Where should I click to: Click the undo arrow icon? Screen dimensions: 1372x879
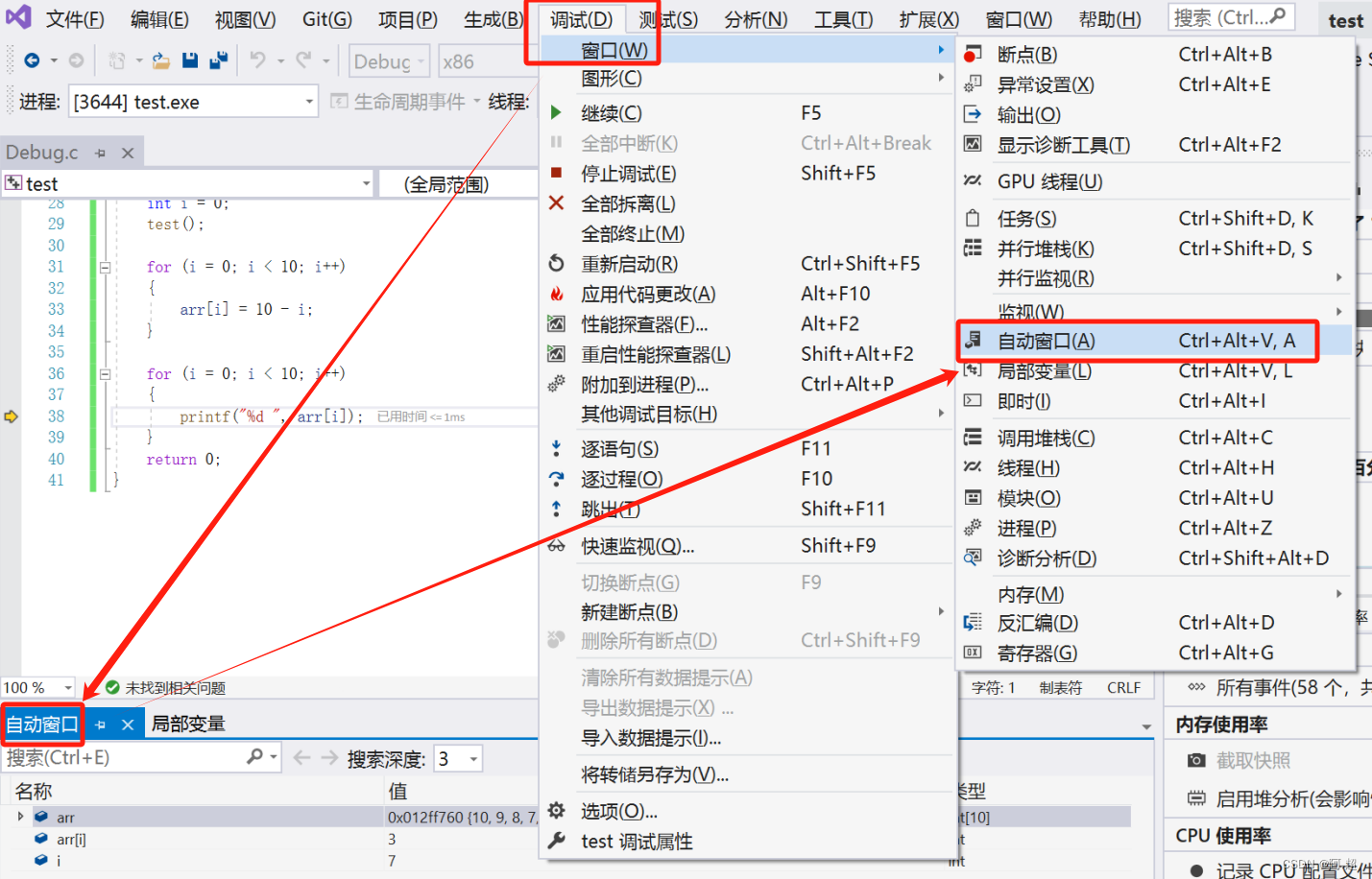coord(257,60)
